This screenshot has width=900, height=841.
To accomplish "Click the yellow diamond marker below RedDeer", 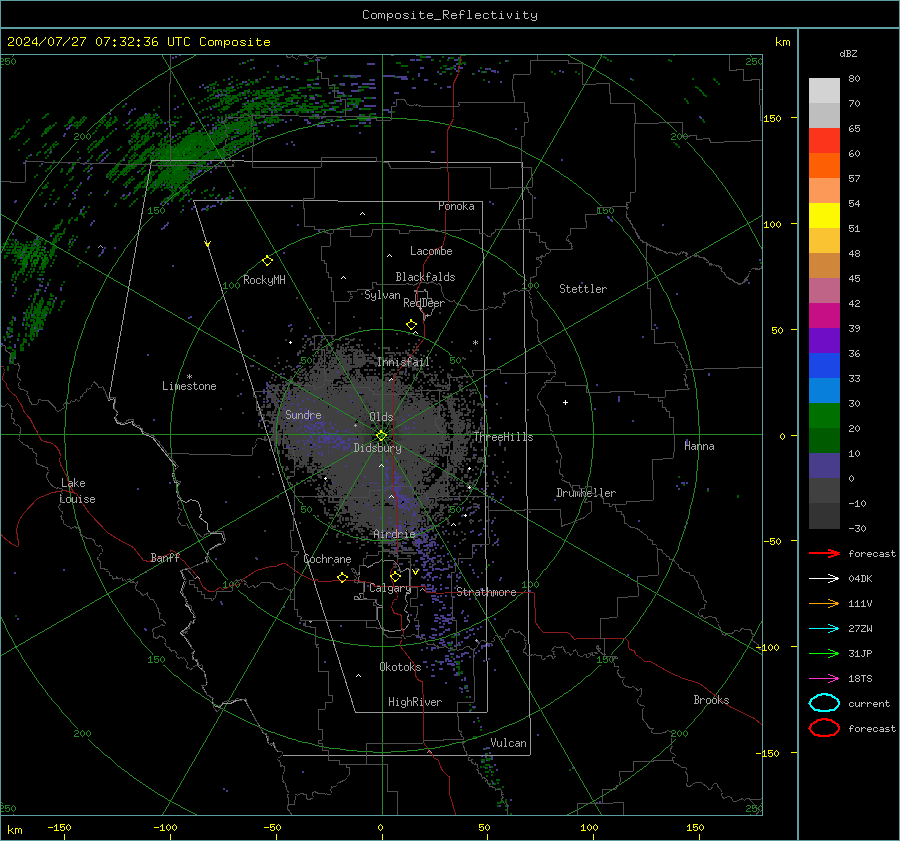I will tap(411, 325).
